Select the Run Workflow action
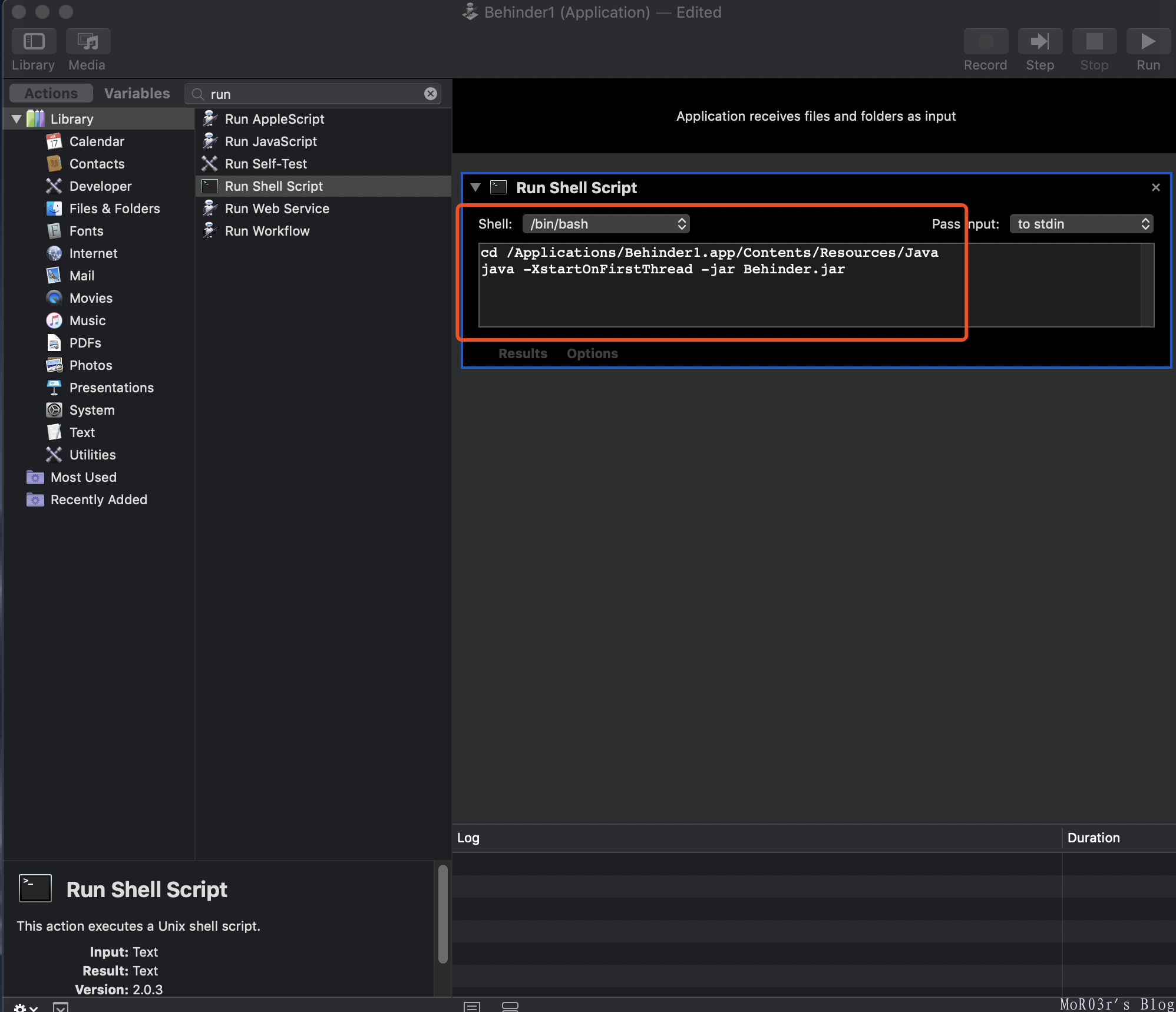The height and width of the screenshot is (1012, 1176). point(323,231)
